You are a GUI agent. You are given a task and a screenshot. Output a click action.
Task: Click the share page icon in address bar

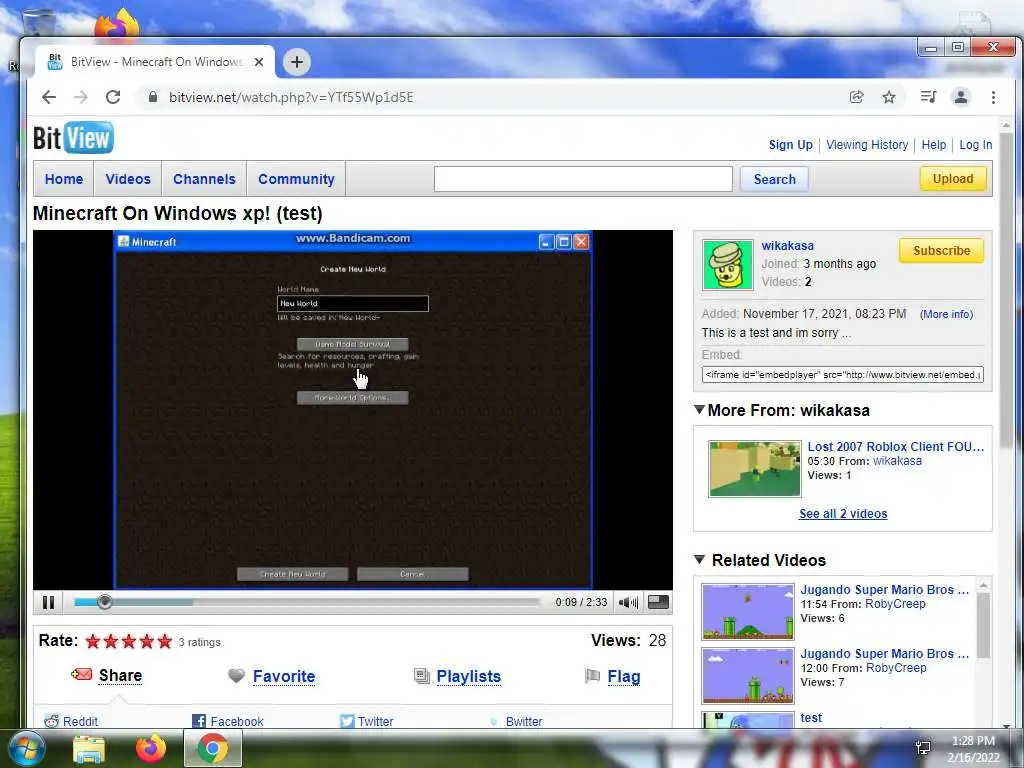pyautogui.click(x=856, y=97)
